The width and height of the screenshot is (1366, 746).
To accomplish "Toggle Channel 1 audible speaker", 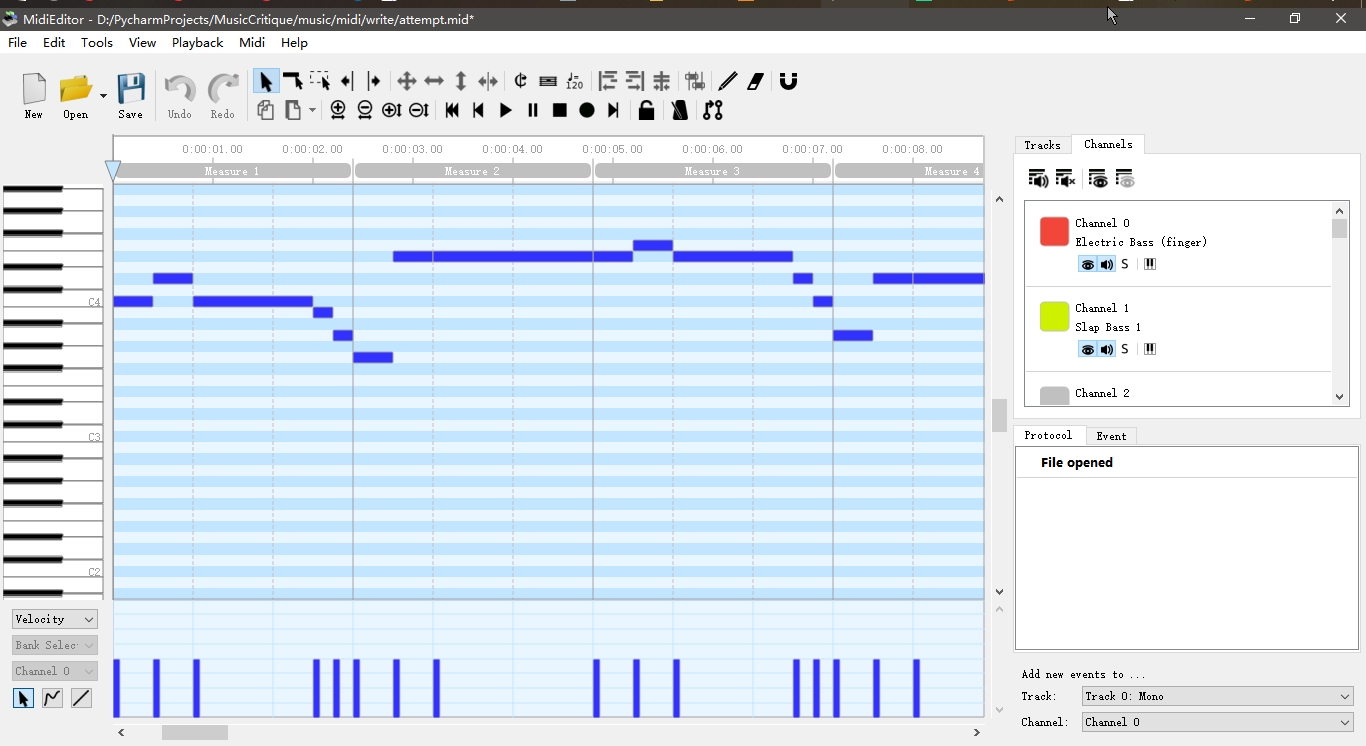I will coord(1107,349).
